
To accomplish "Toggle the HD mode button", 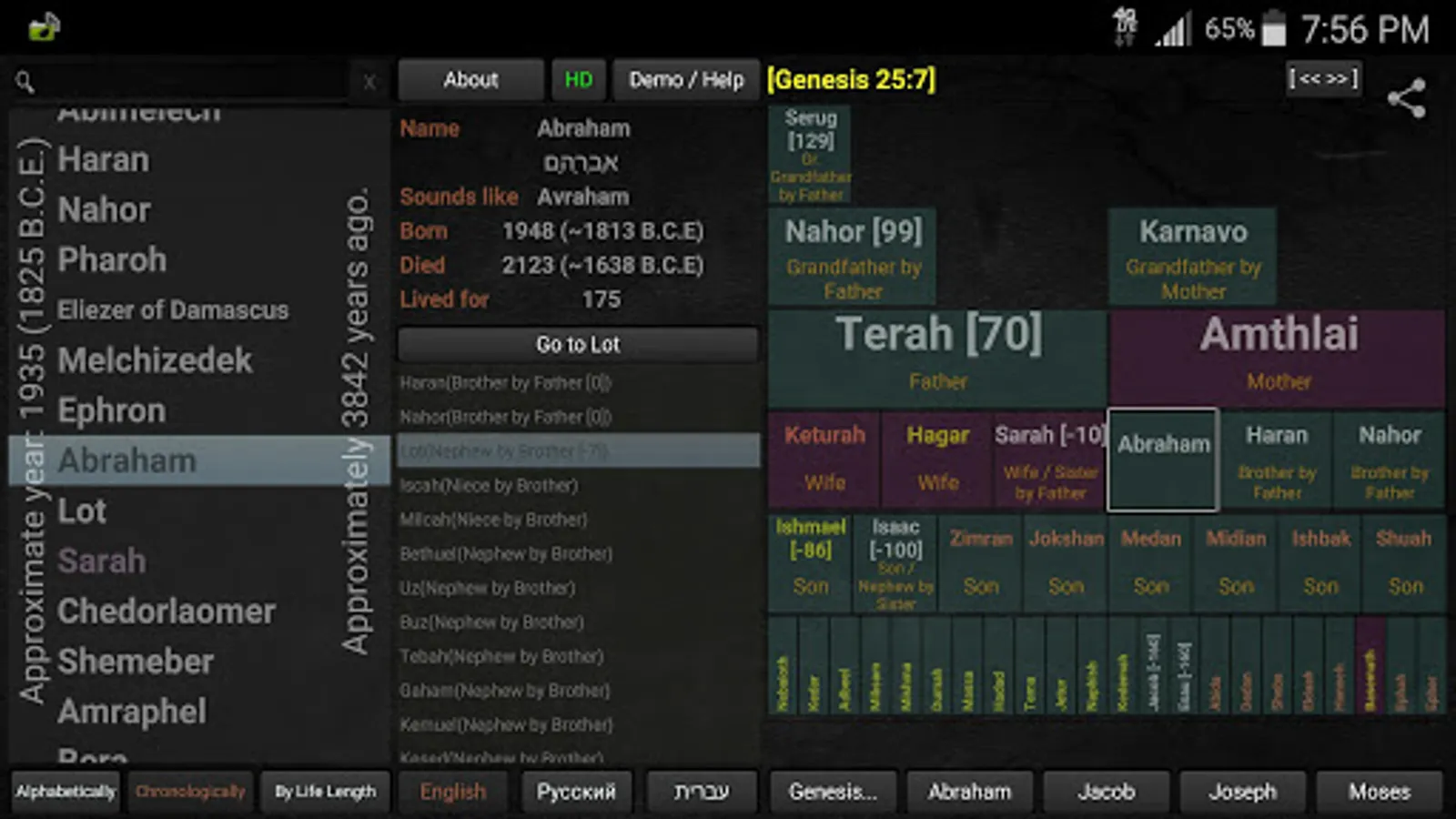I will point(579,80).
